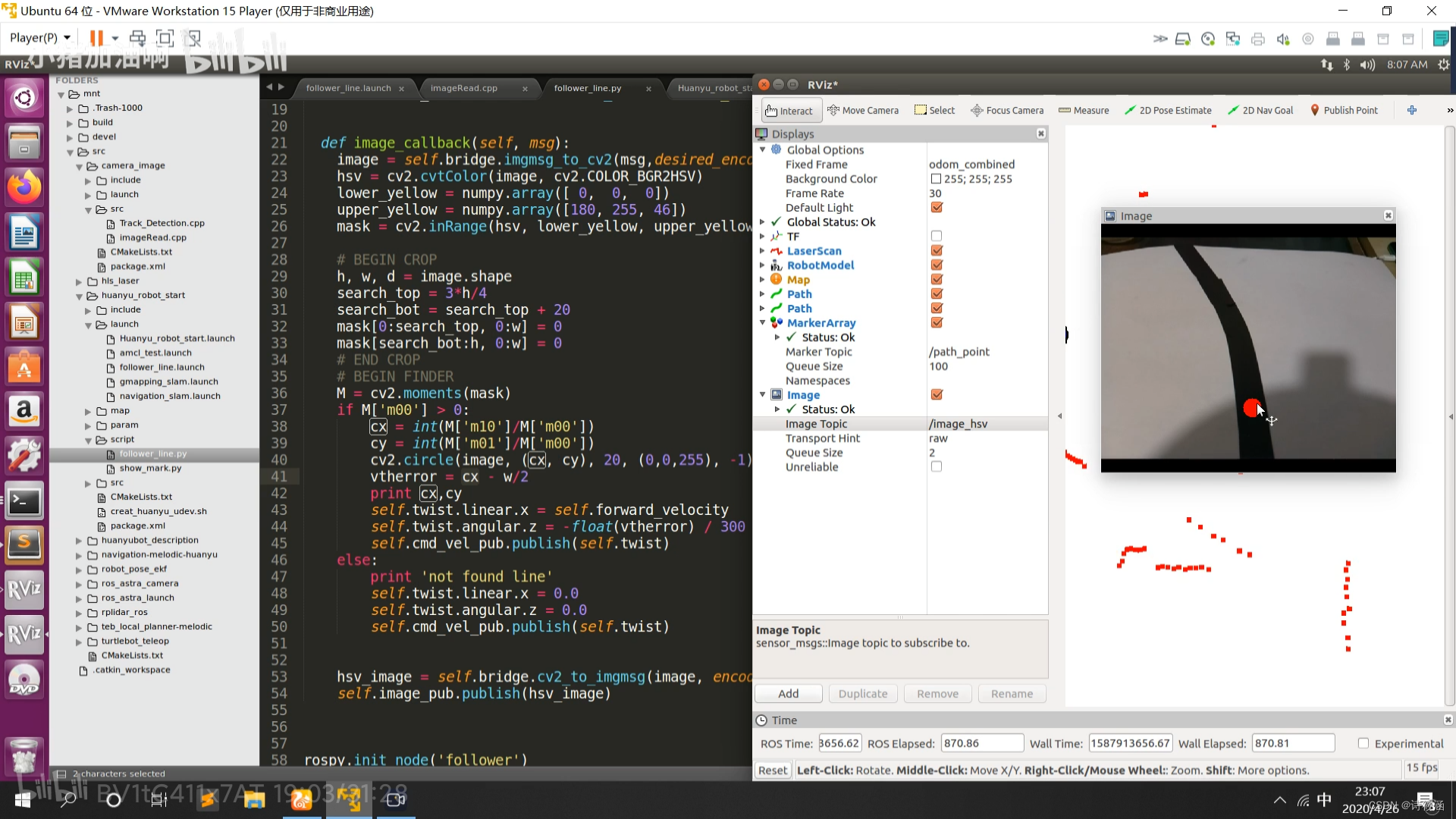Click the Background Color white swatch
Viewport: 1456px width, 819px height.
tap(936, 179)
